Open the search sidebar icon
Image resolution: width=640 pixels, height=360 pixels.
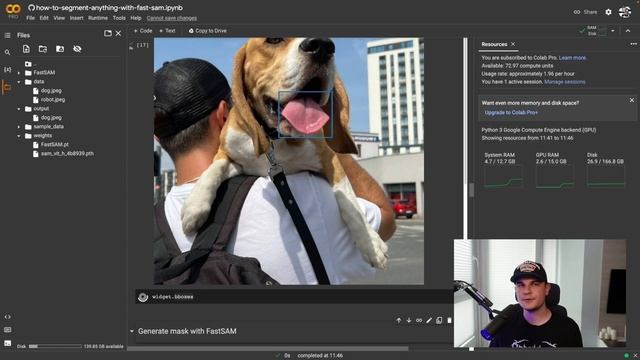tap(7, 53)
